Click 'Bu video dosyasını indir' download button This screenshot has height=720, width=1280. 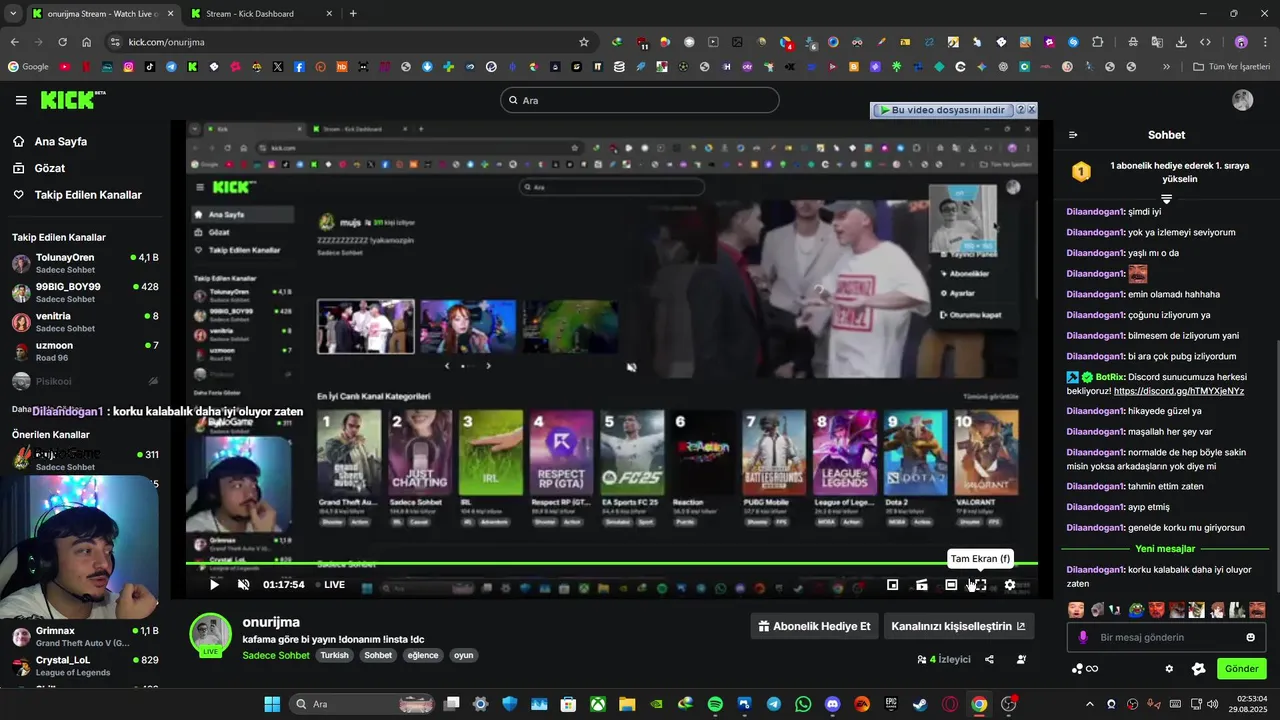pos(942,110)
